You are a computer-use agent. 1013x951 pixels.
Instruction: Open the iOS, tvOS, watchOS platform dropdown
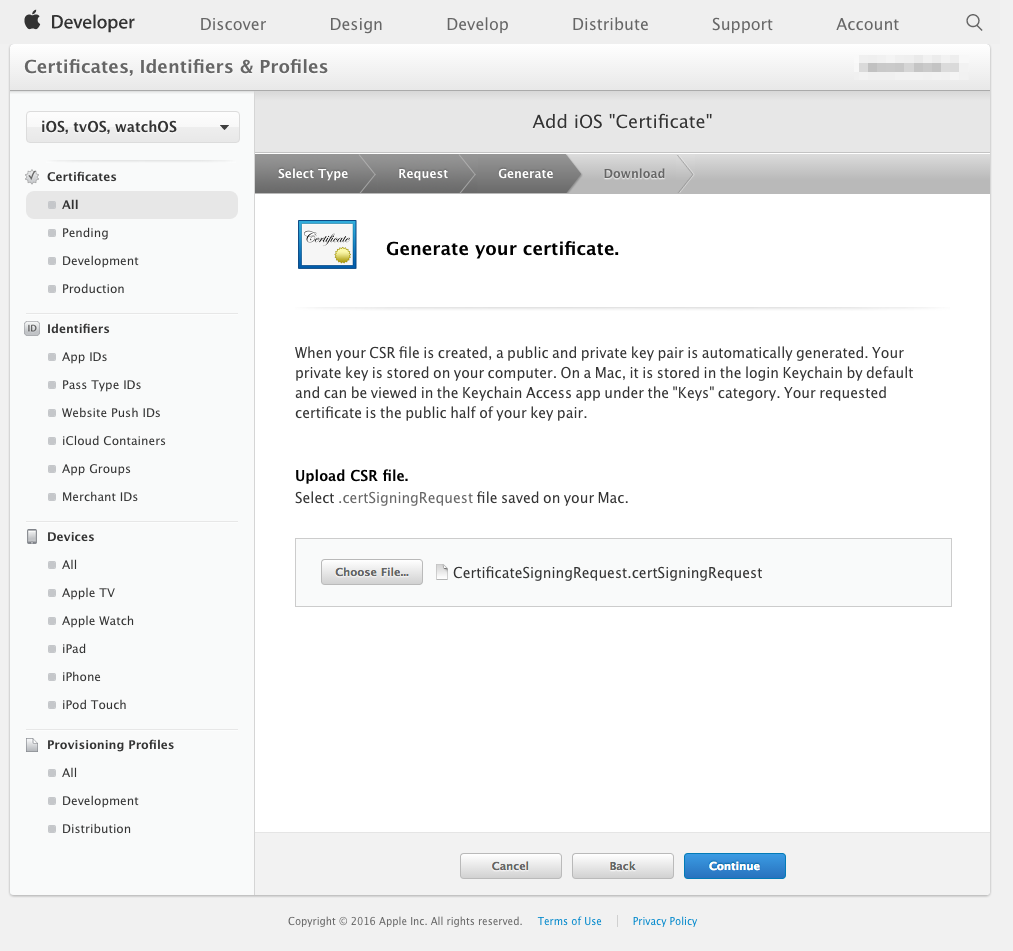[132, 127]
